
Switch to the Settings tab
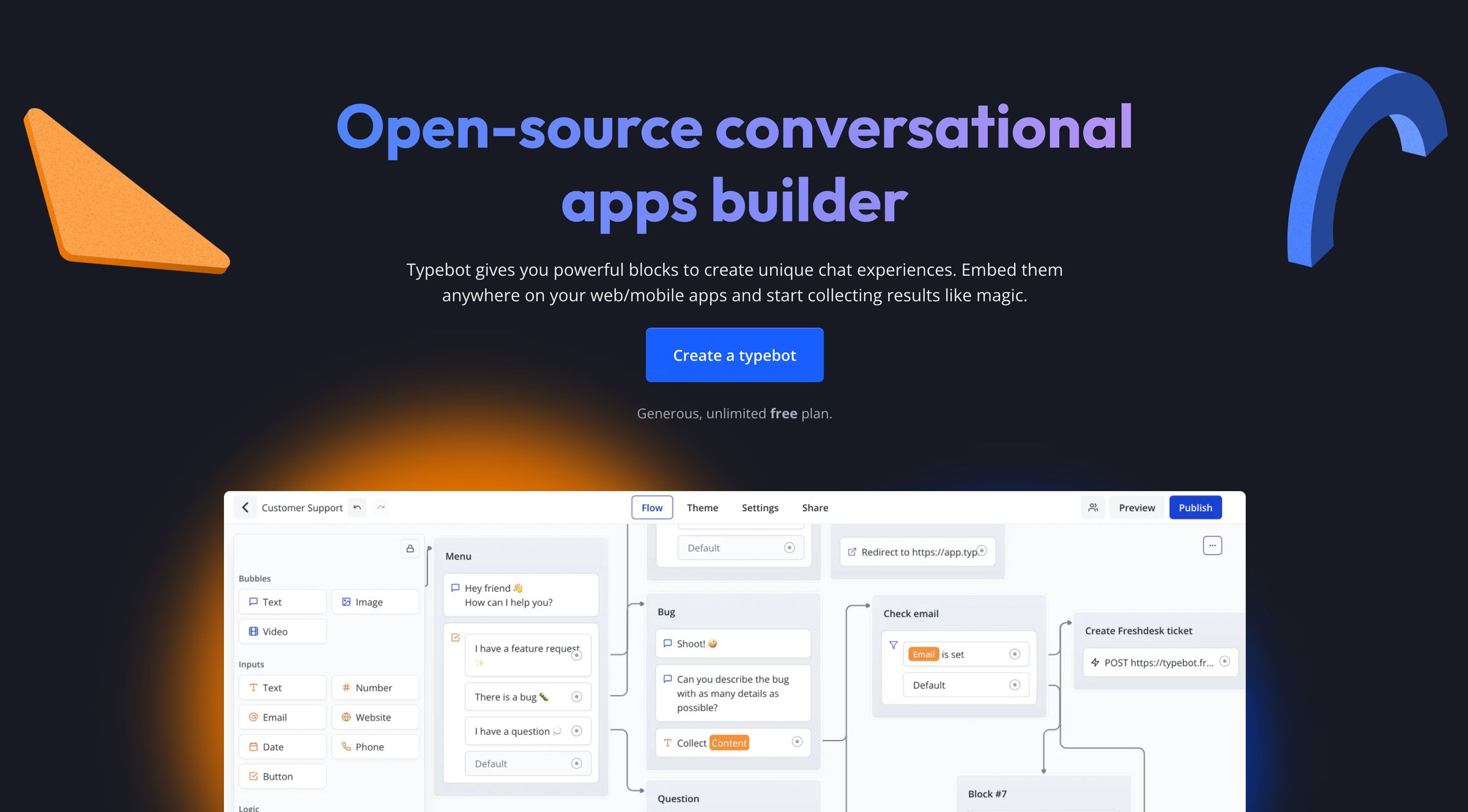click(x=759, y=507)
